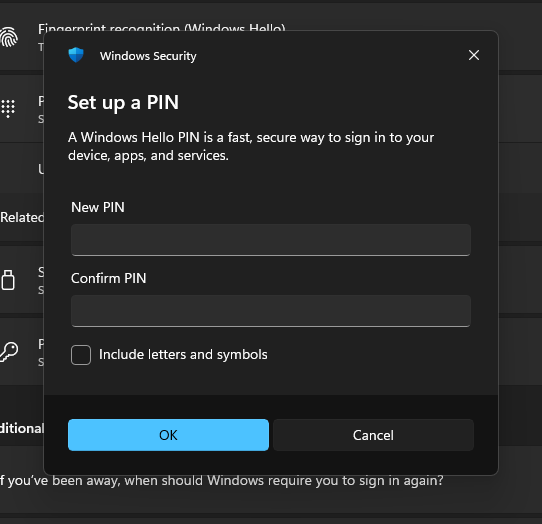Click the New PIN input field
Screen dimensions: 542x524
click(271, 240)
